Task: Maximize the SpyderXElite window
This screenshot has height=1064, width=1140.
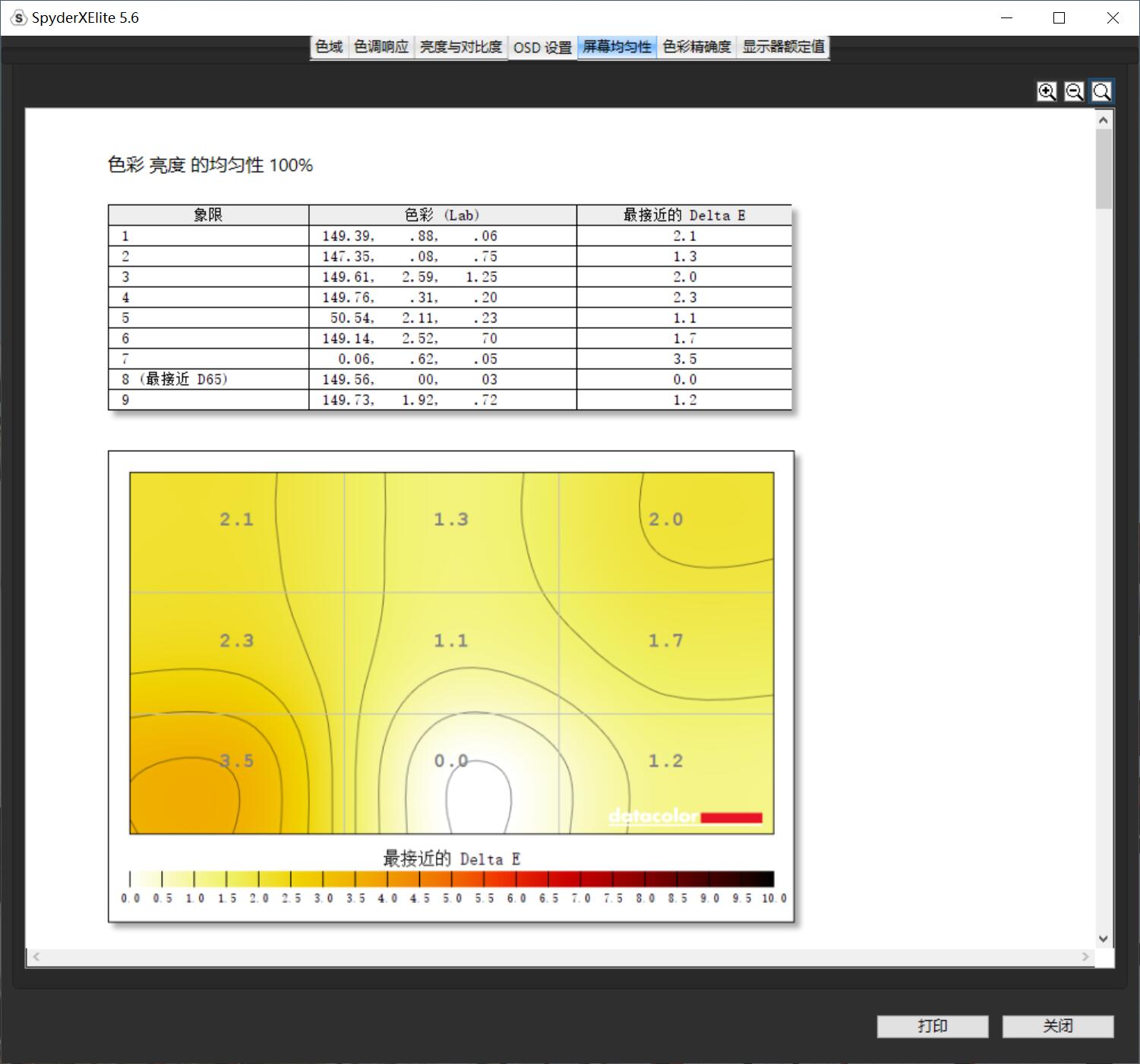Action: coord(1059,17)
